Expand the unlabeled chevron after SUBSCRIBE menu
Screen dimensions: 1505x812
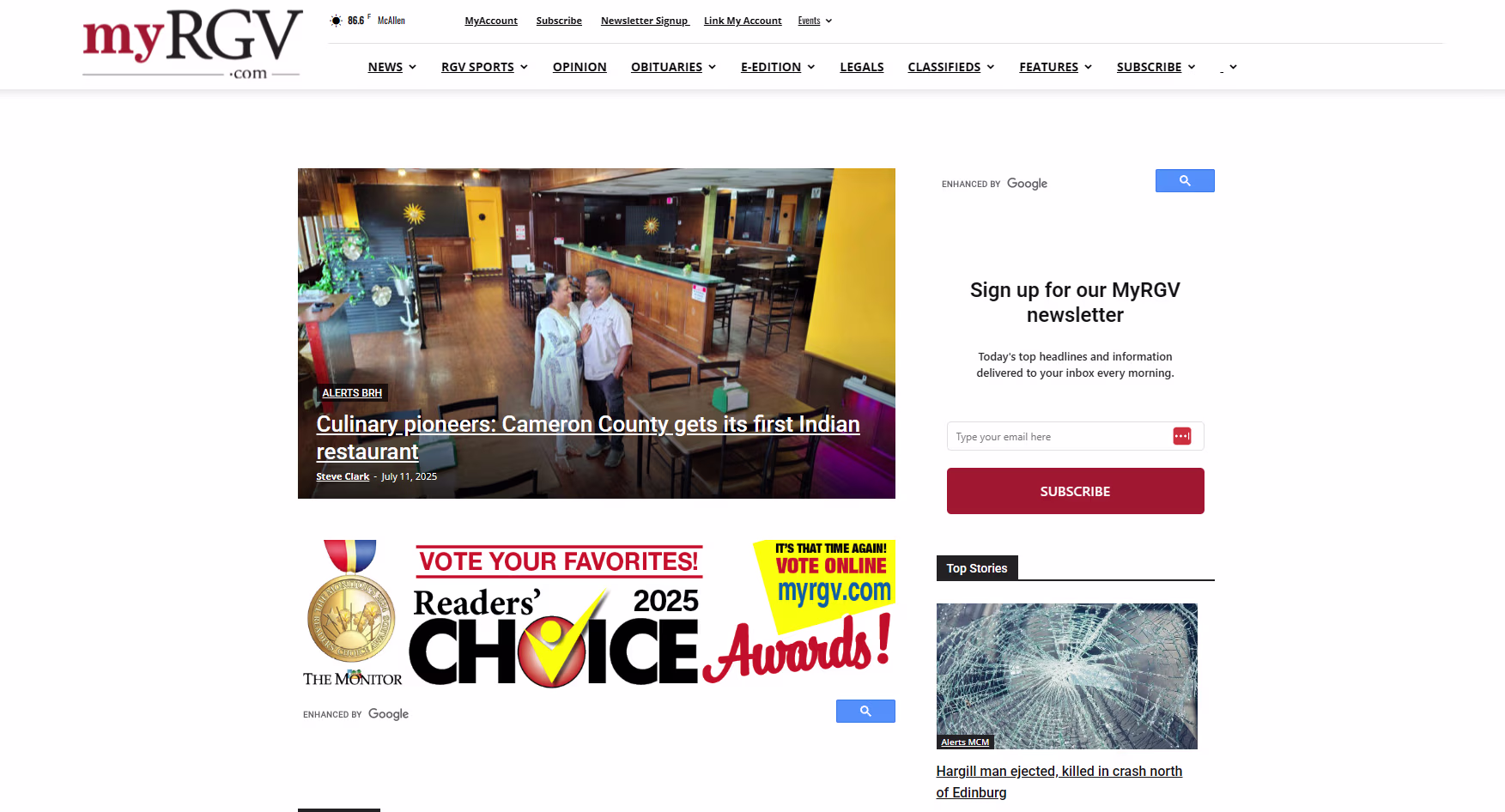(x=1233, y=67)
